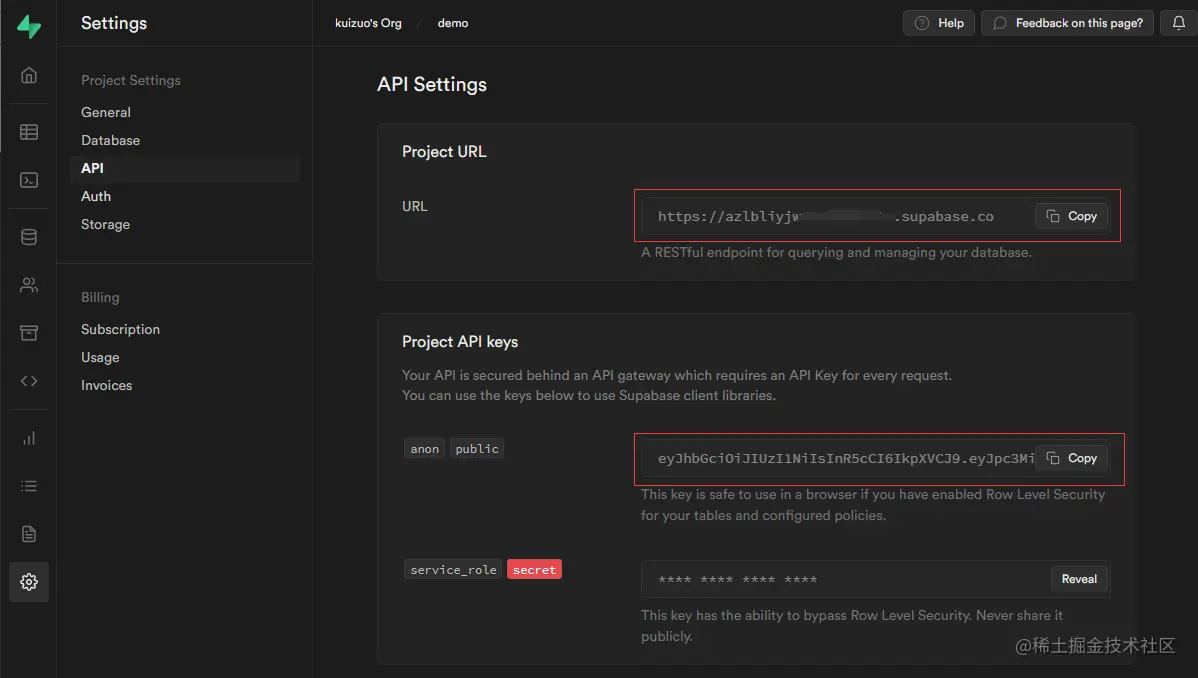Screen dimensions: 1198x678
Task: Open the Logs list icon
Action: [29, 486]
